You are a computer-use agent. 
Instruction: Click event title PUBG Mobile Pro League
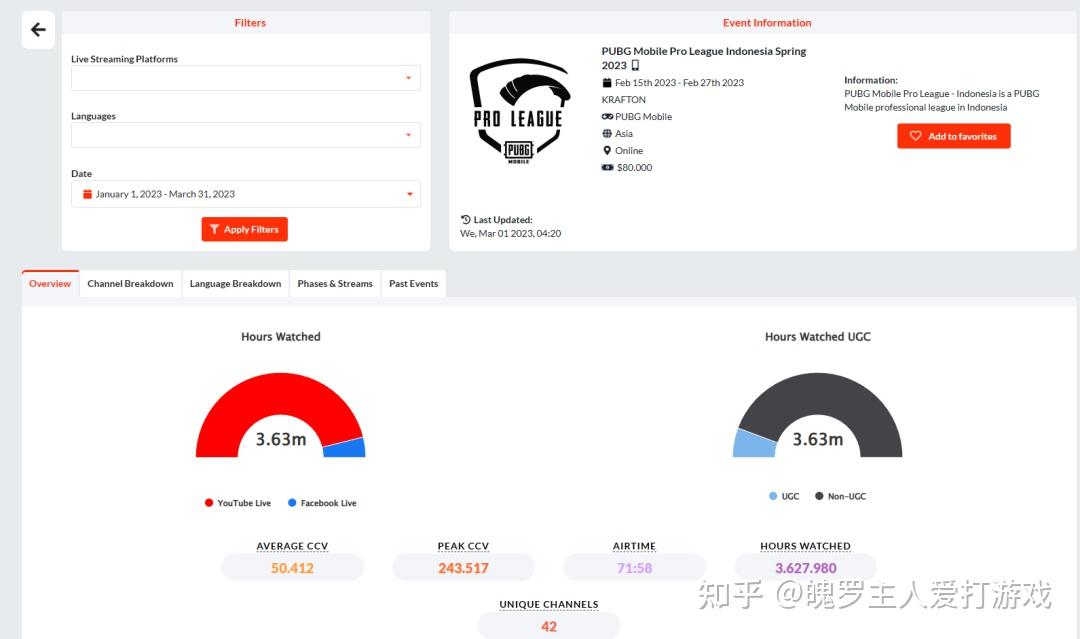tap(703, 58)
